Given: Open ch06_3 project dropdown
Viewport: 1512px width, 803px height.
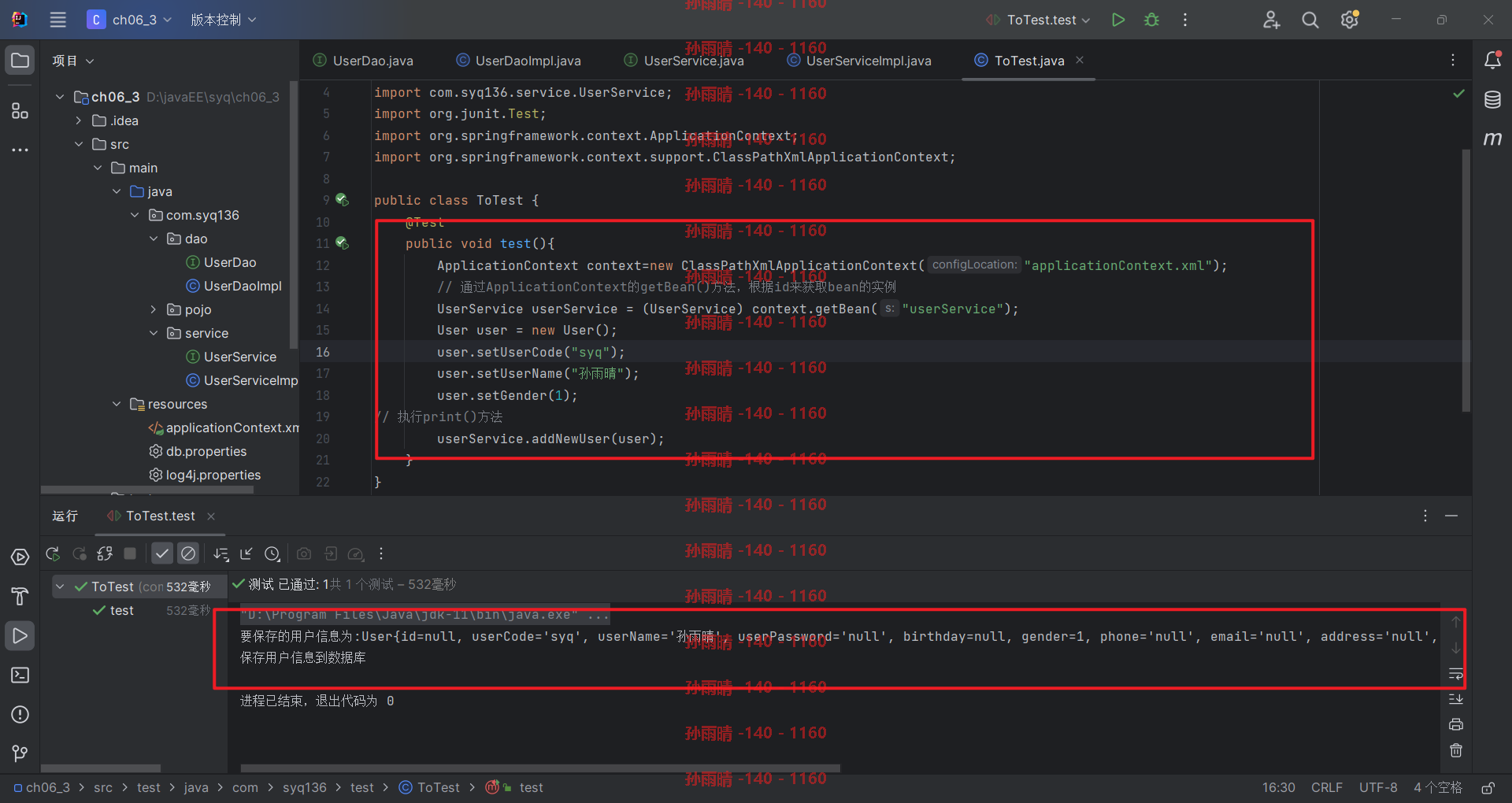Looking at the screenshot, I should 130,20.
